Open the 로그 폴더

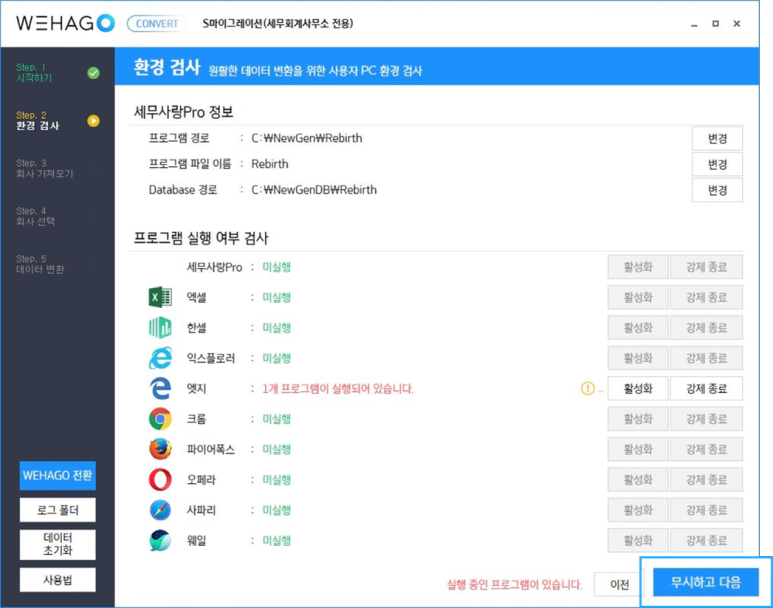58,510
